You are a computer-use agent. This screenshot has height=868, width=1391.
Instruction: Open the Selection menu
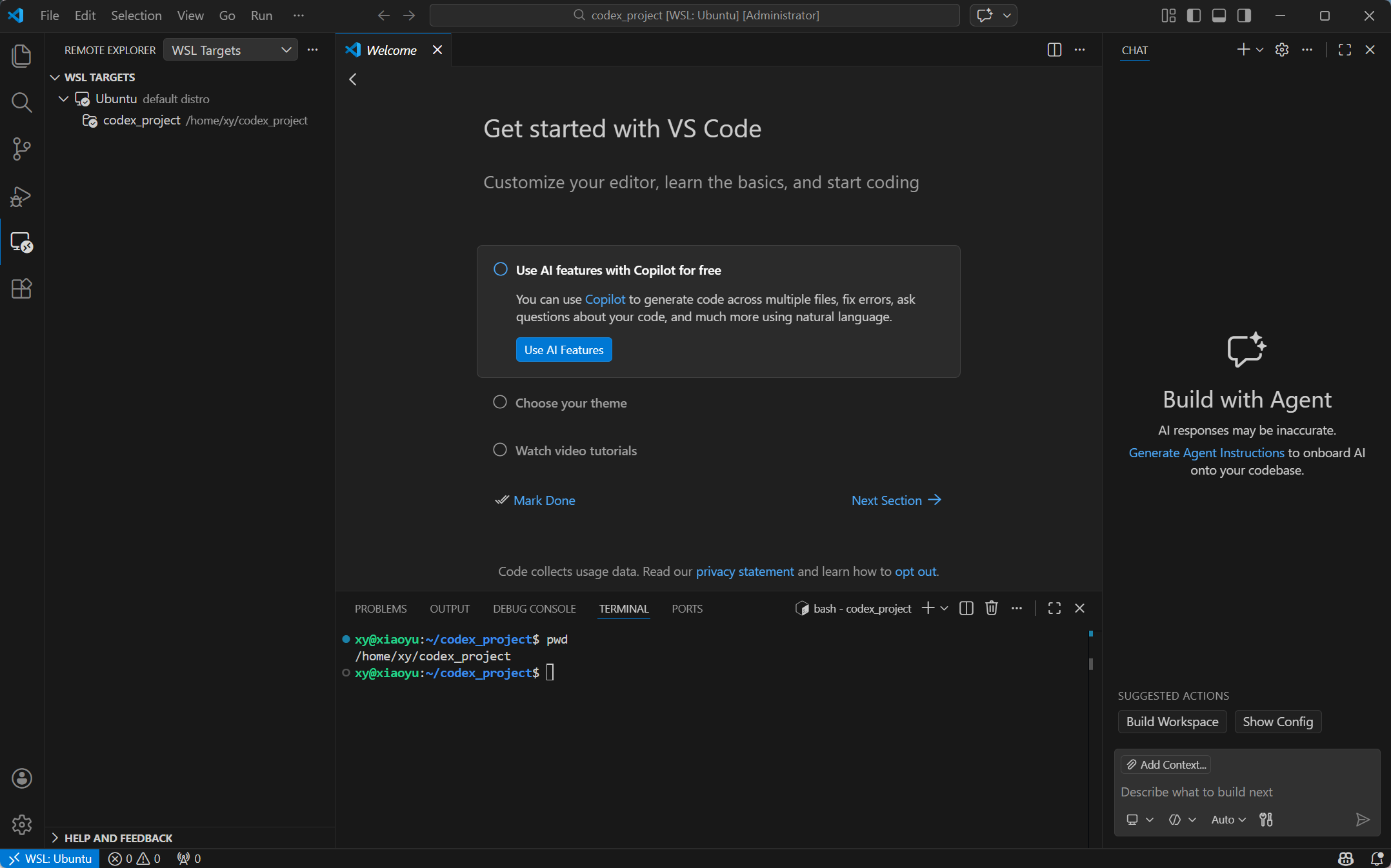click(x=136, y=15)
